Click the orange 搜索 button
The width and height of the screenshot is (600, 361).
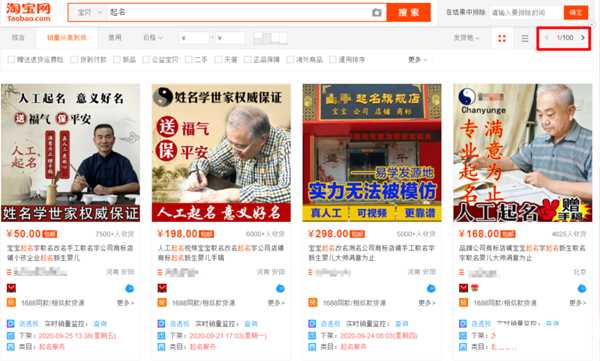(x=409, y=13)
